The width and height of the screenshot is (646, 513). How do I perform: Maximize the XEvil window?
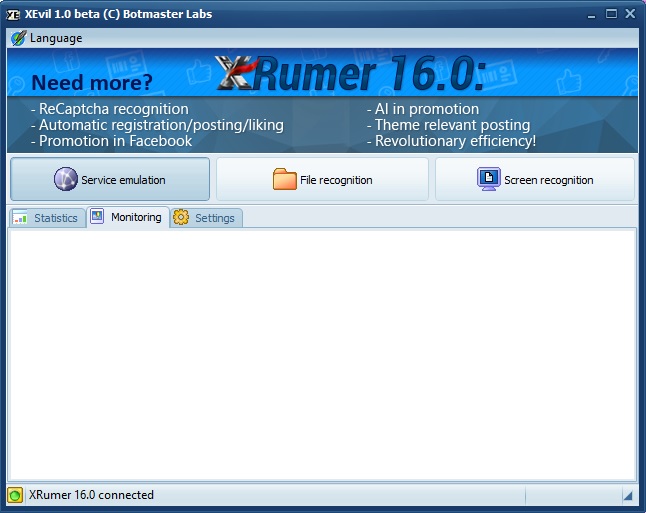[611, 14]
